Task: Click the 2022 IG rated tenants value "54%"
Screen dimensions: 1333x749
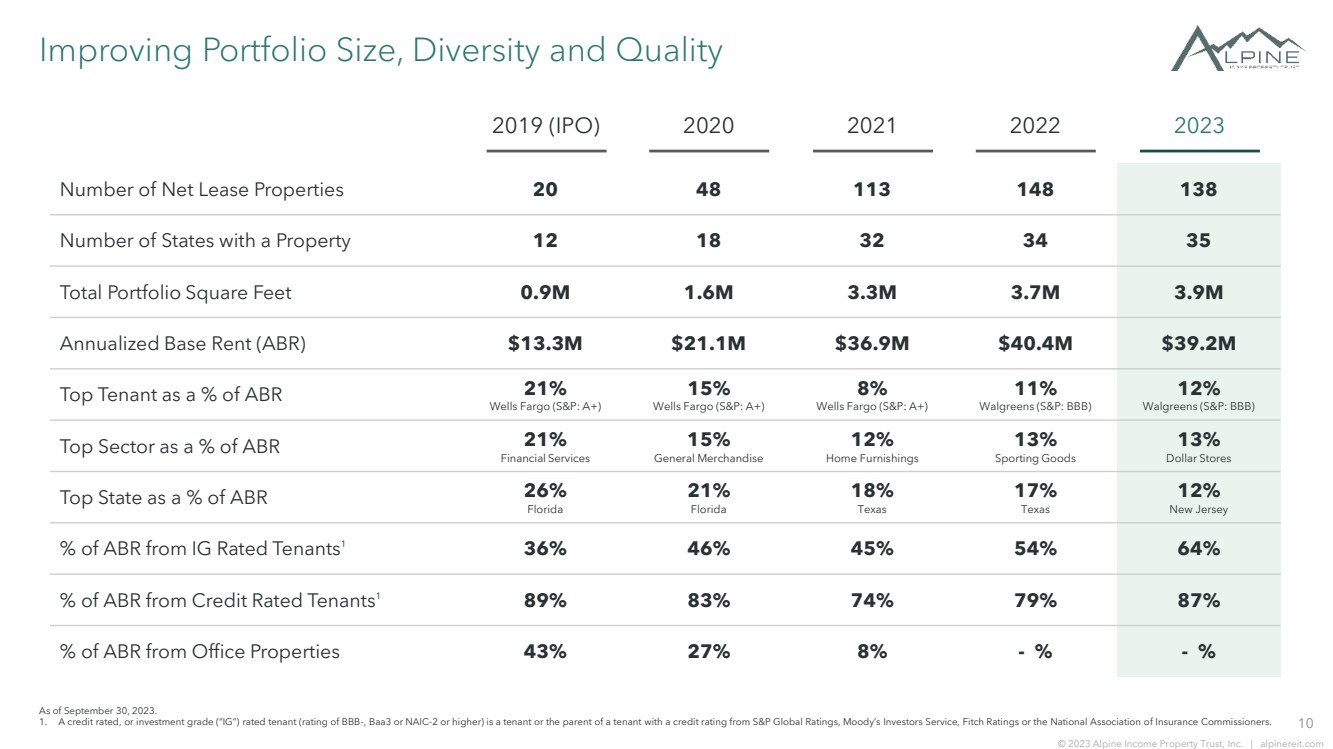Action: click(x=1035, y=548)
